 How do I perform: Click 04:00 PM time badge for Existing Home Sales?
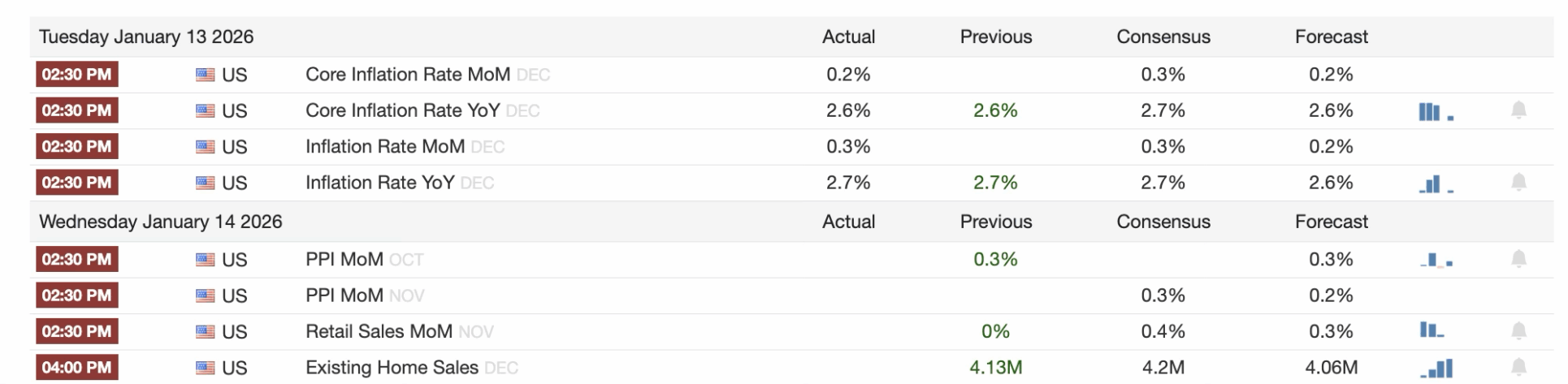point(76,368)
